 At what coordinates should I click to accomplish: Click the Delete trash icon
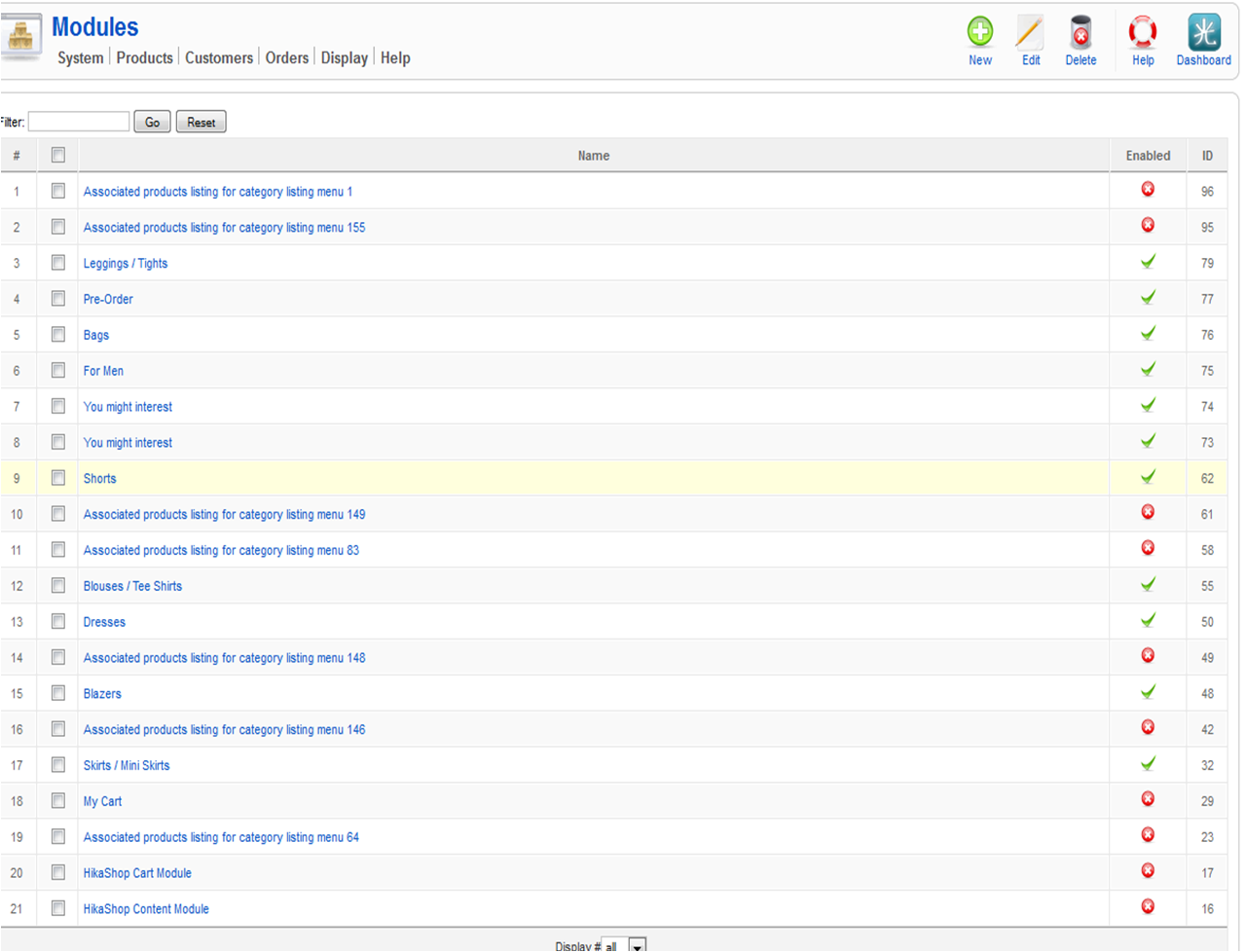click(x=1081, y=32)
